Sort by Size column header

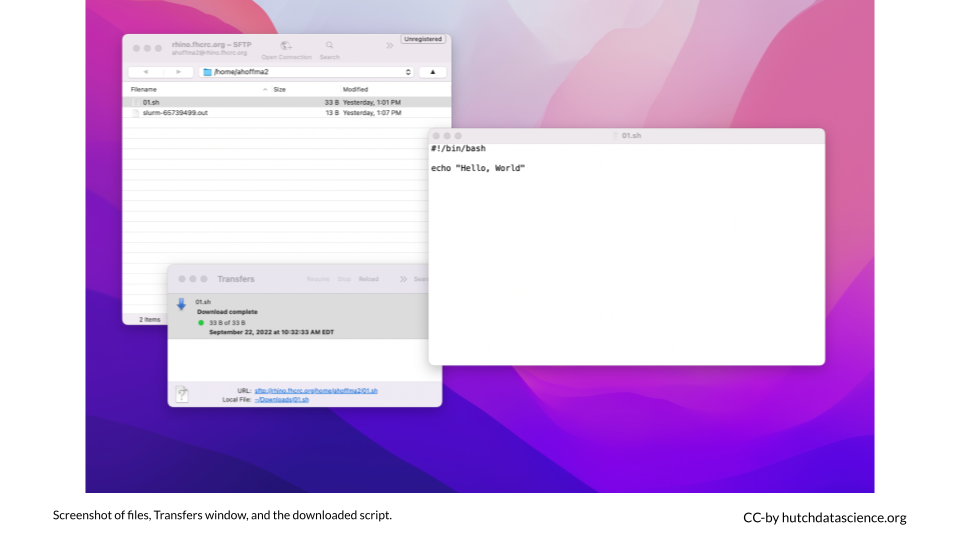(x=280, y=89)
